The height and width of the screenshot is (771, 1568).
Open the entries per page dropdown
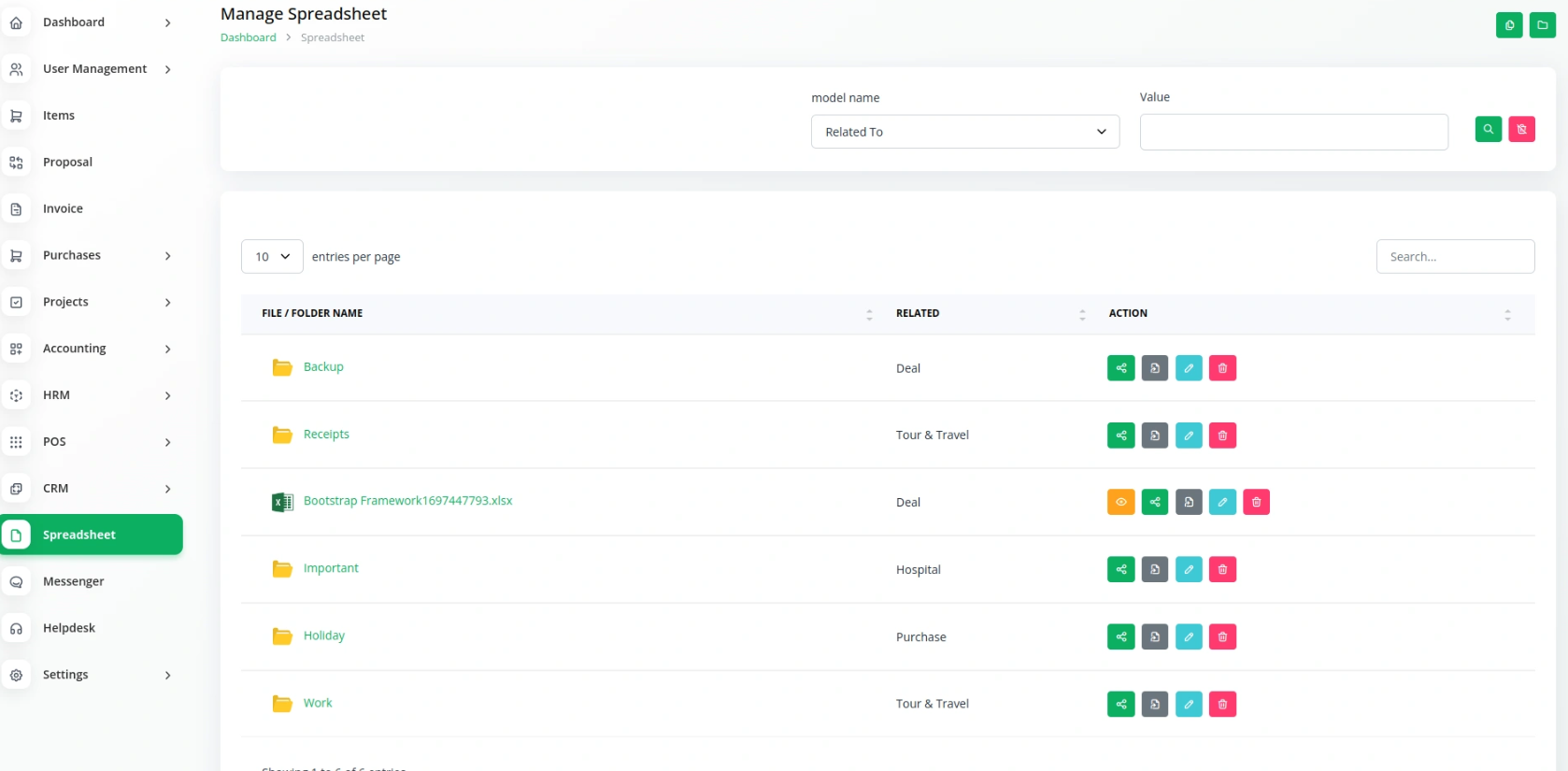click(x=272, y=257)
